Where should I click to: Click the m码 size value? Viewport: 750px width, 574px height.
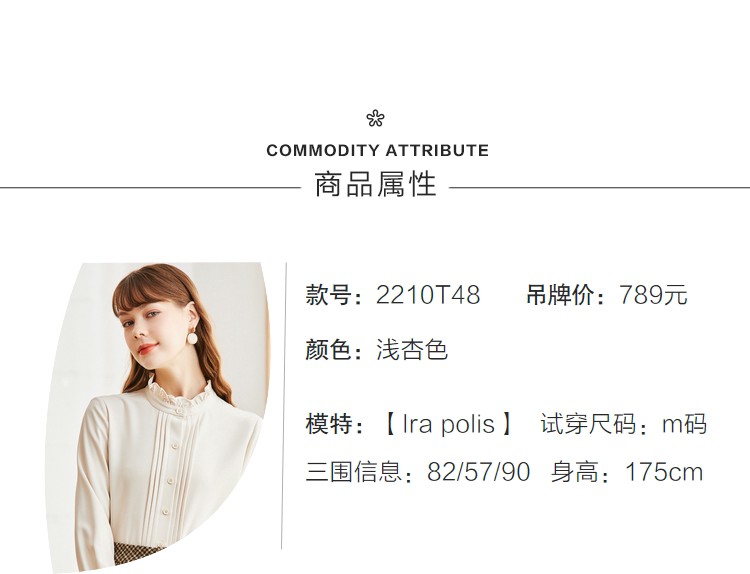coord(685,424)
